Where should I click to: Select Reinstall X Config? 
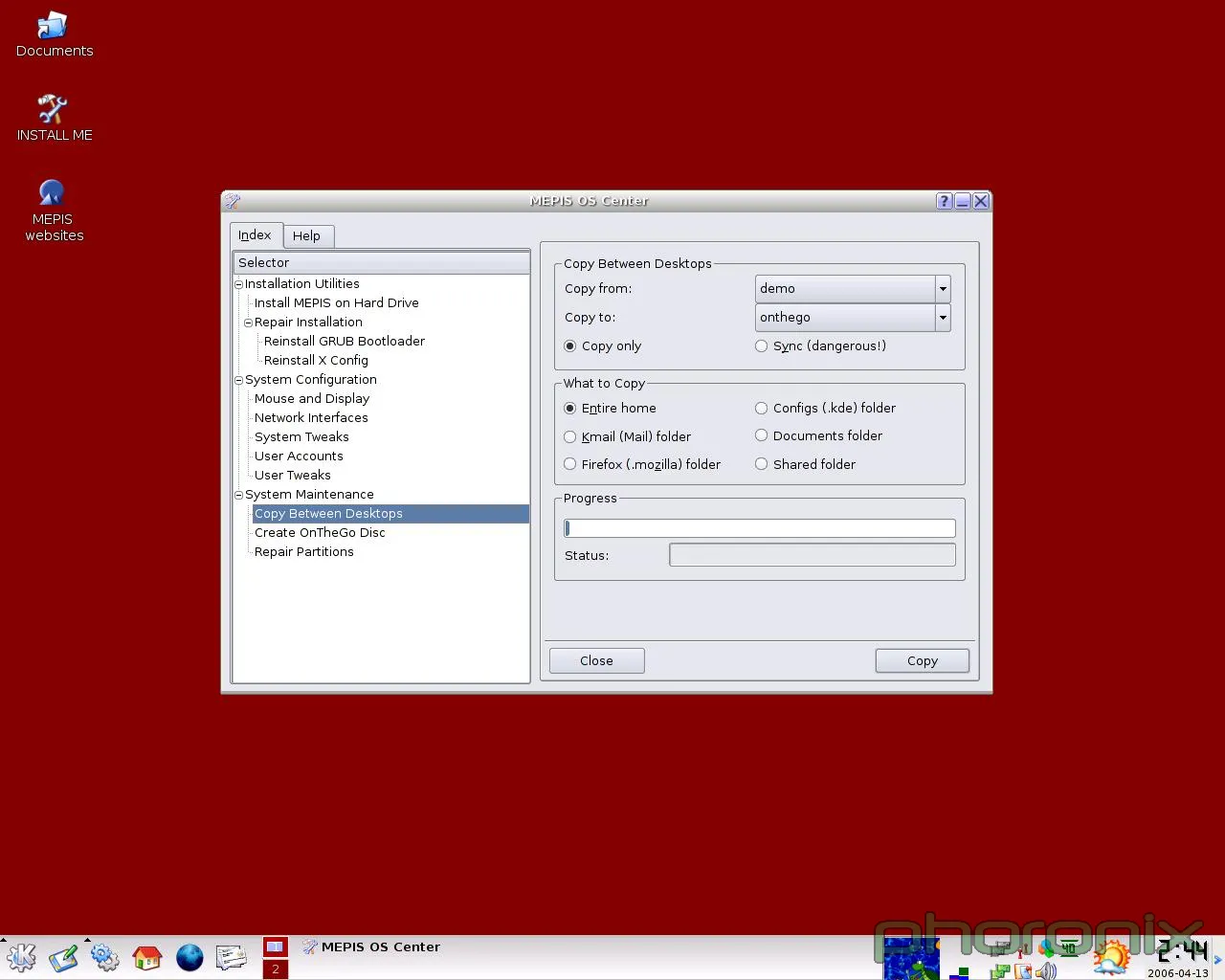click(316, 360)
